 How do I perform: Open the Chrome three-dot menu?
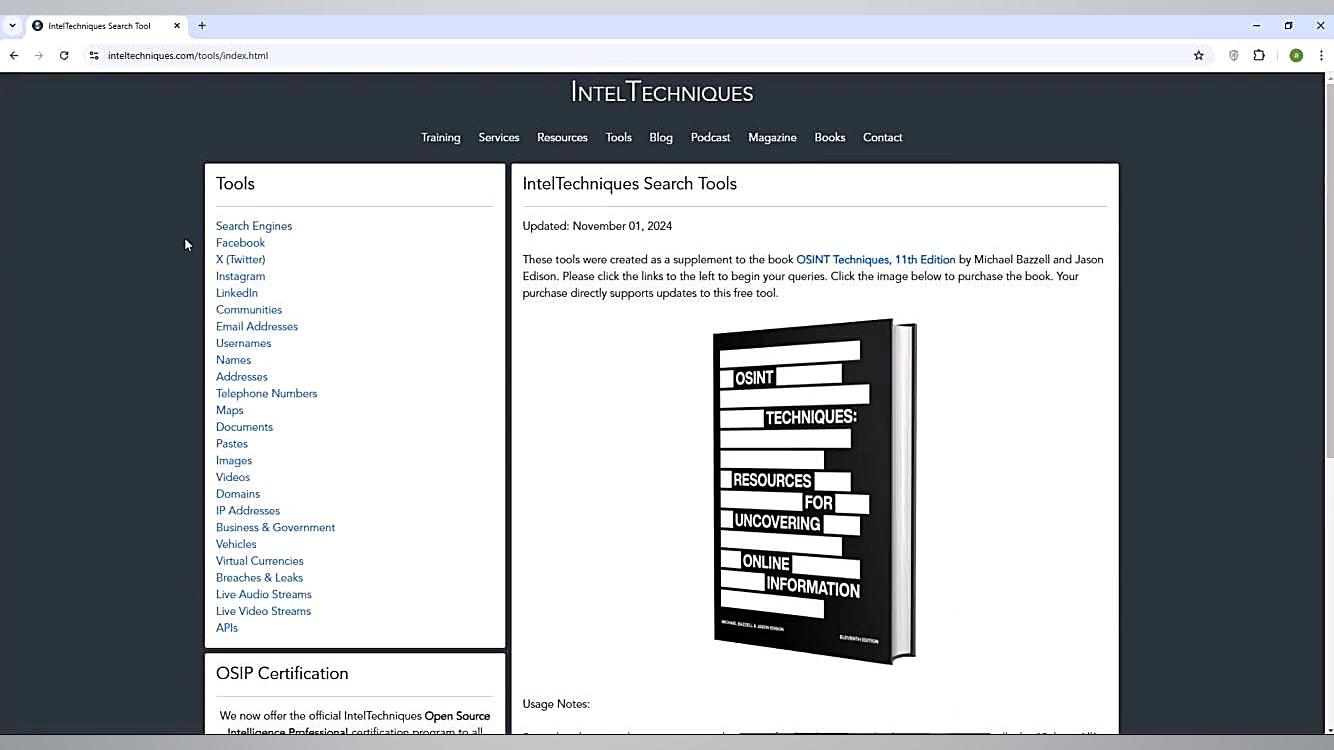tap(1321, 55)
